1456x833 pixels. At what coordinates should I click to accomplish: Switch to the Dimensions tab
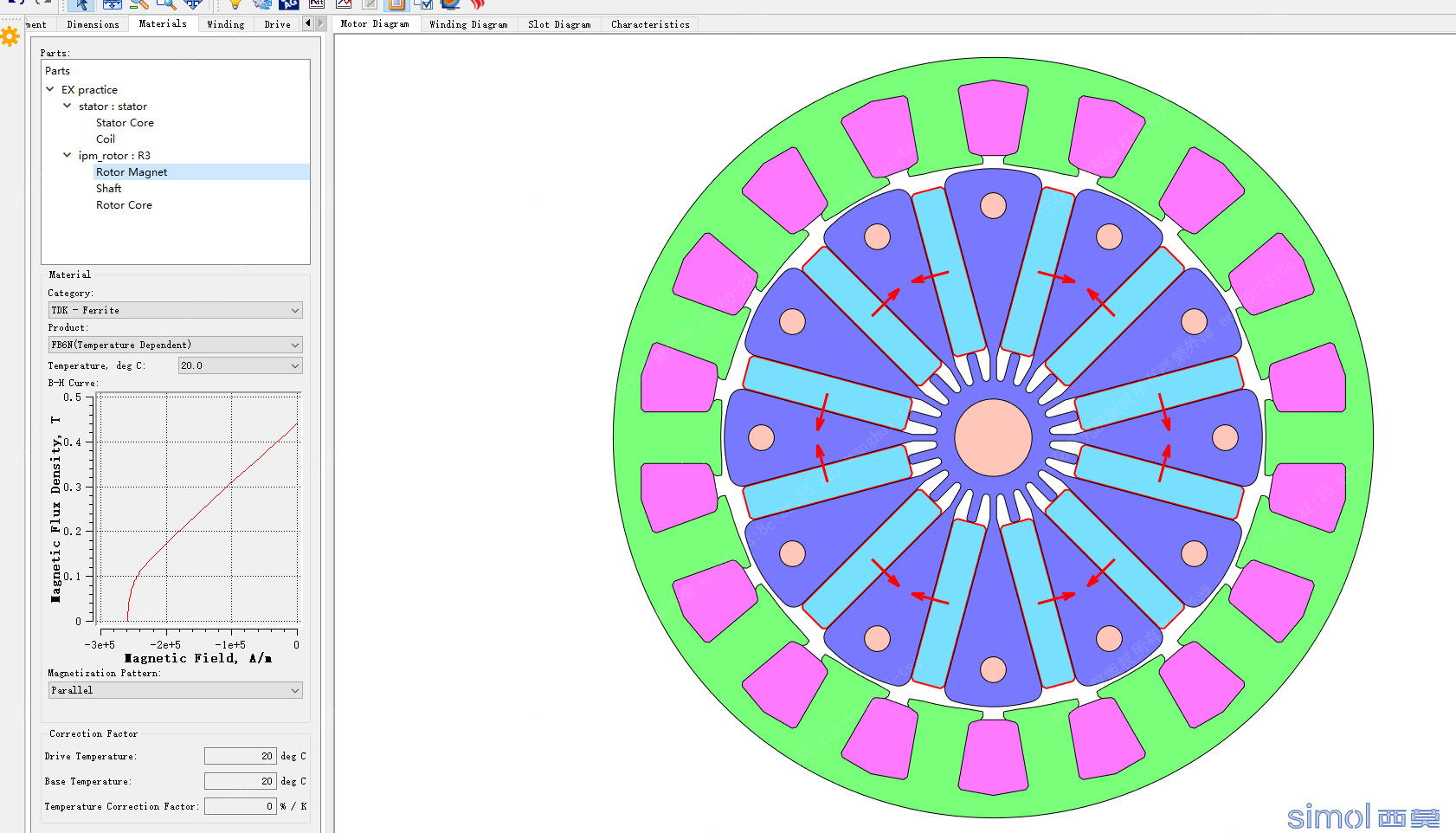[x=93, y=24]
